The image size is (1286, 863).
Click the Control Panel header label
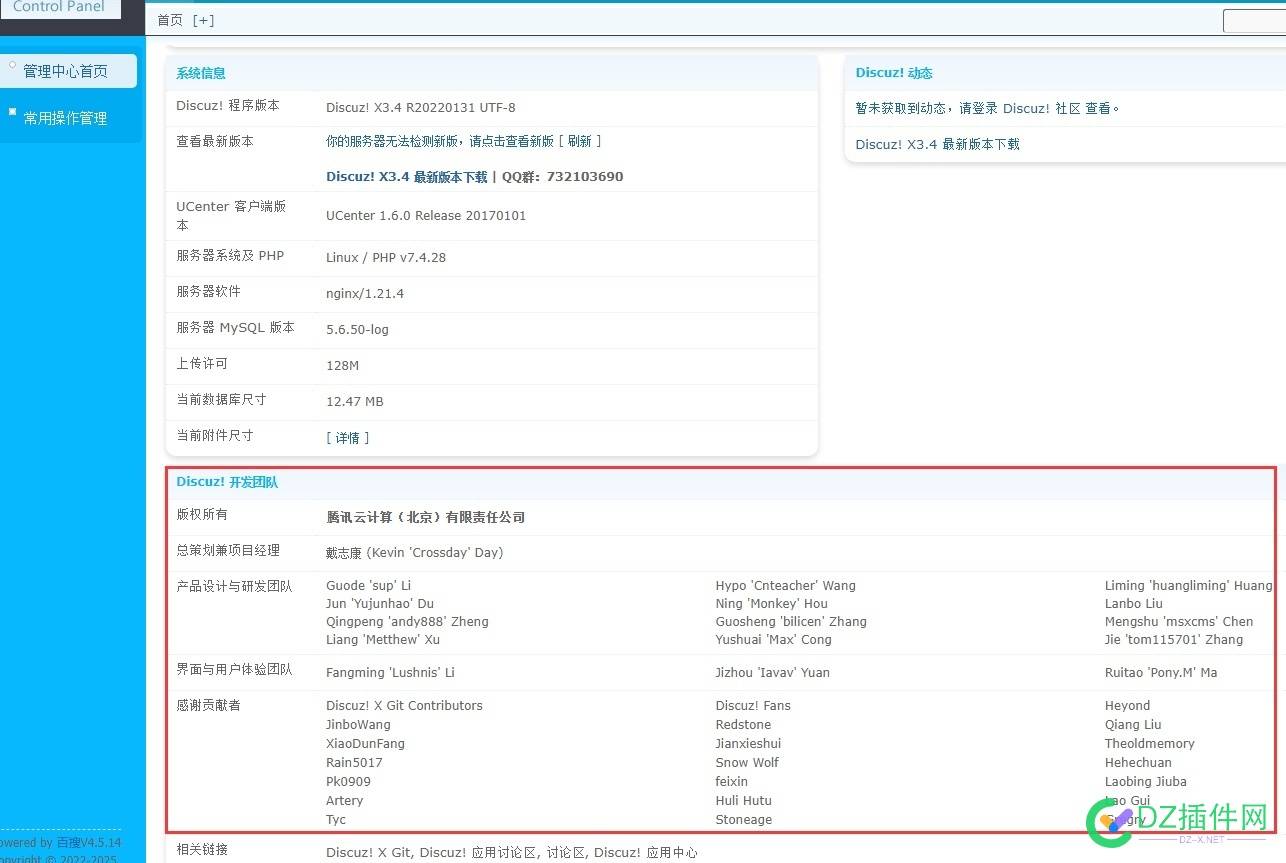tap(59, 7)
